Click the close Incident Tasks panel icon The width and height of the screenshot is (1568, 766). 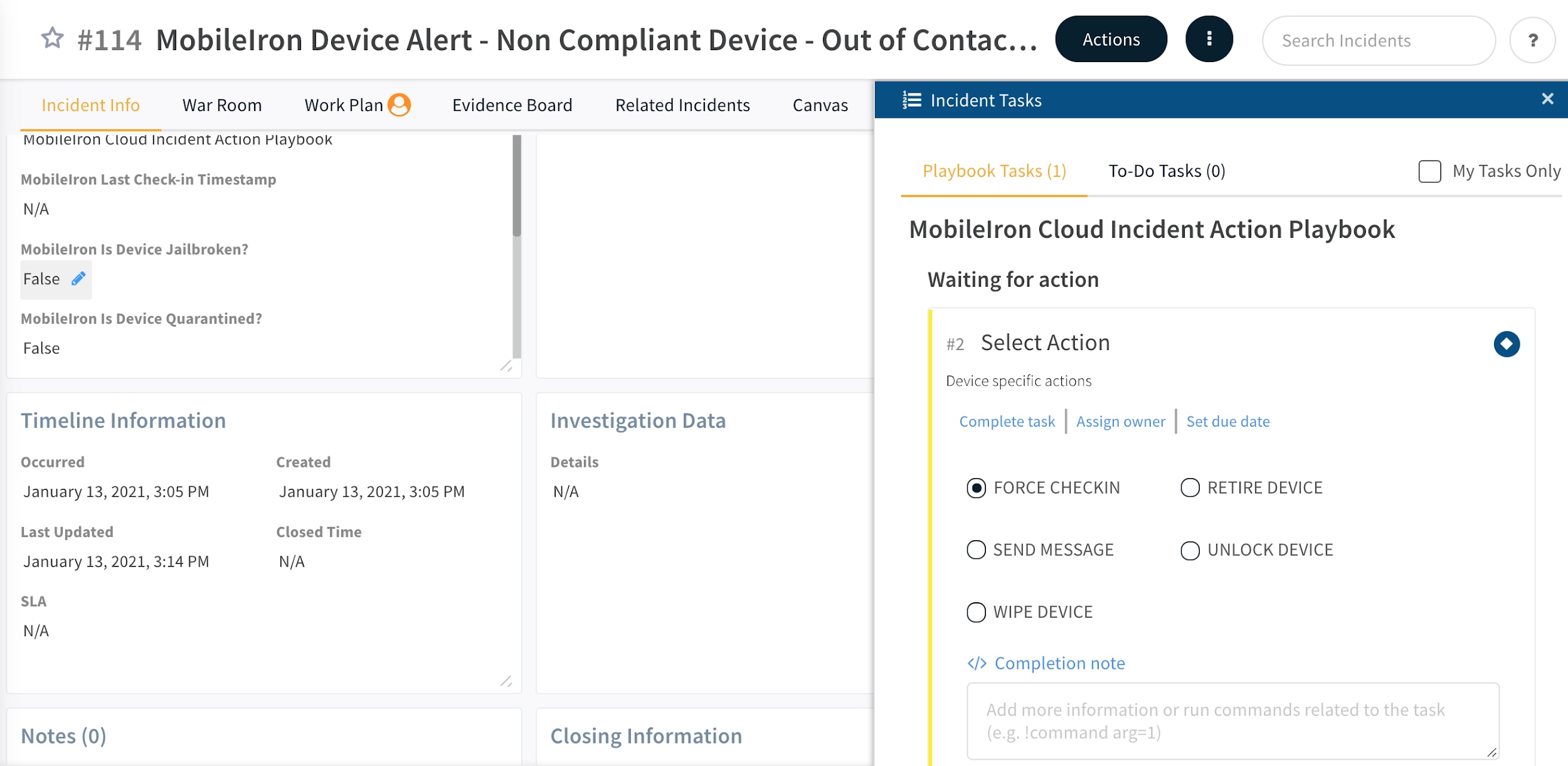1548,99
